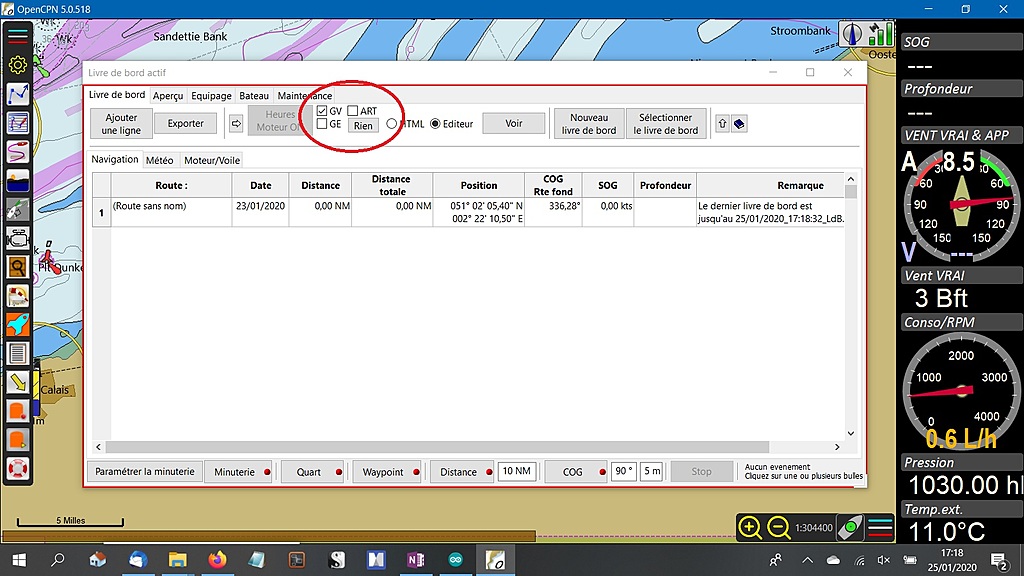The image size is (1024, 576).
Task: Toggle the Minuterie button
Action: click(239, 472)
